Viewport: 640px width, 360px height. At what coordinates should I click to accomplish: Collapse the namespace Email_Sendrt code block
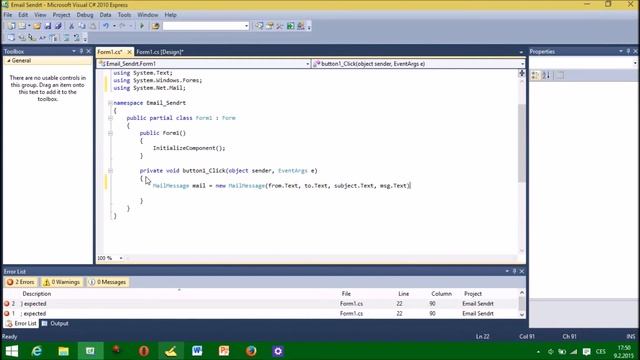[110, 103]
